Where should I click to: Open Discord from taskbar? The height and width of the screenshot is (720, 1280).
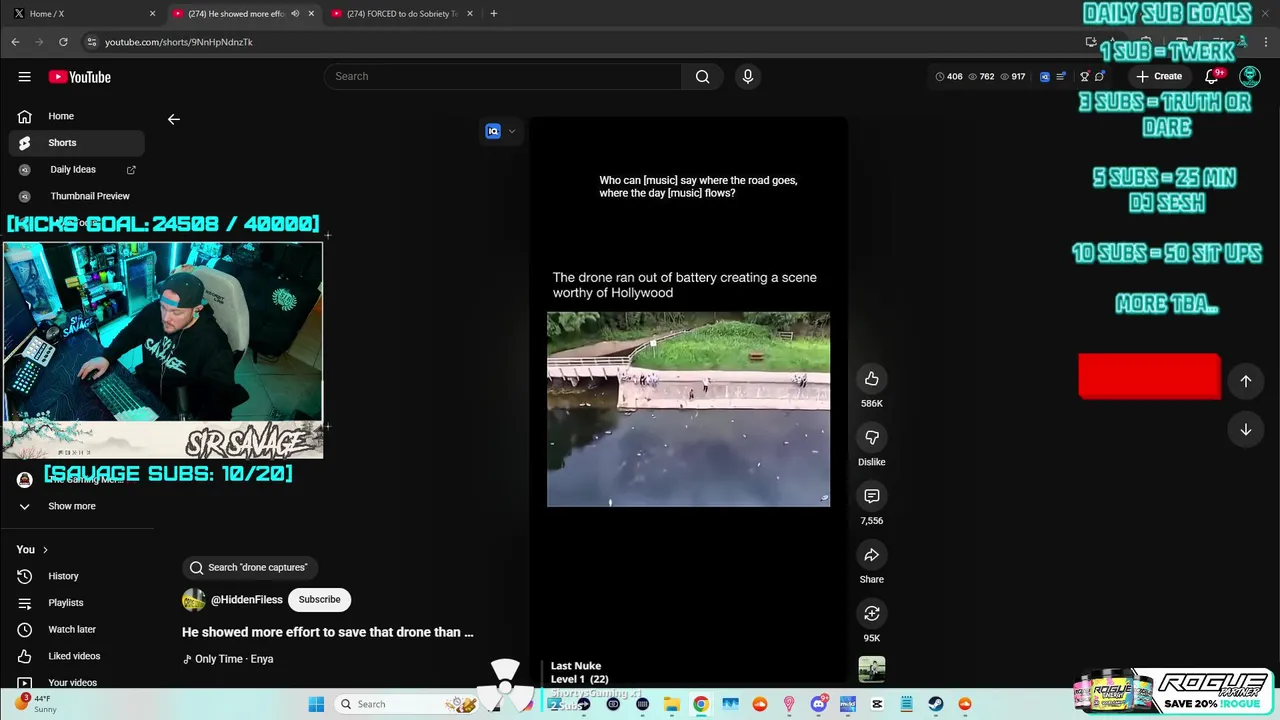(819, 704)
